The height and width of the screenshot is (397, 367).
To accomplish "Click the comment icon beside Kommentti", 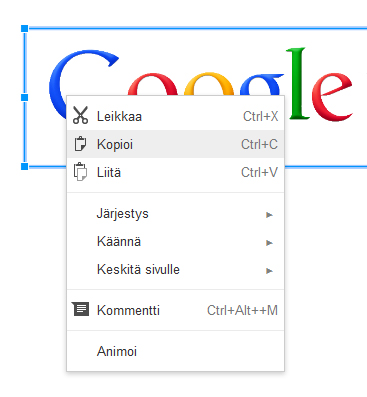I will [81, 309].
